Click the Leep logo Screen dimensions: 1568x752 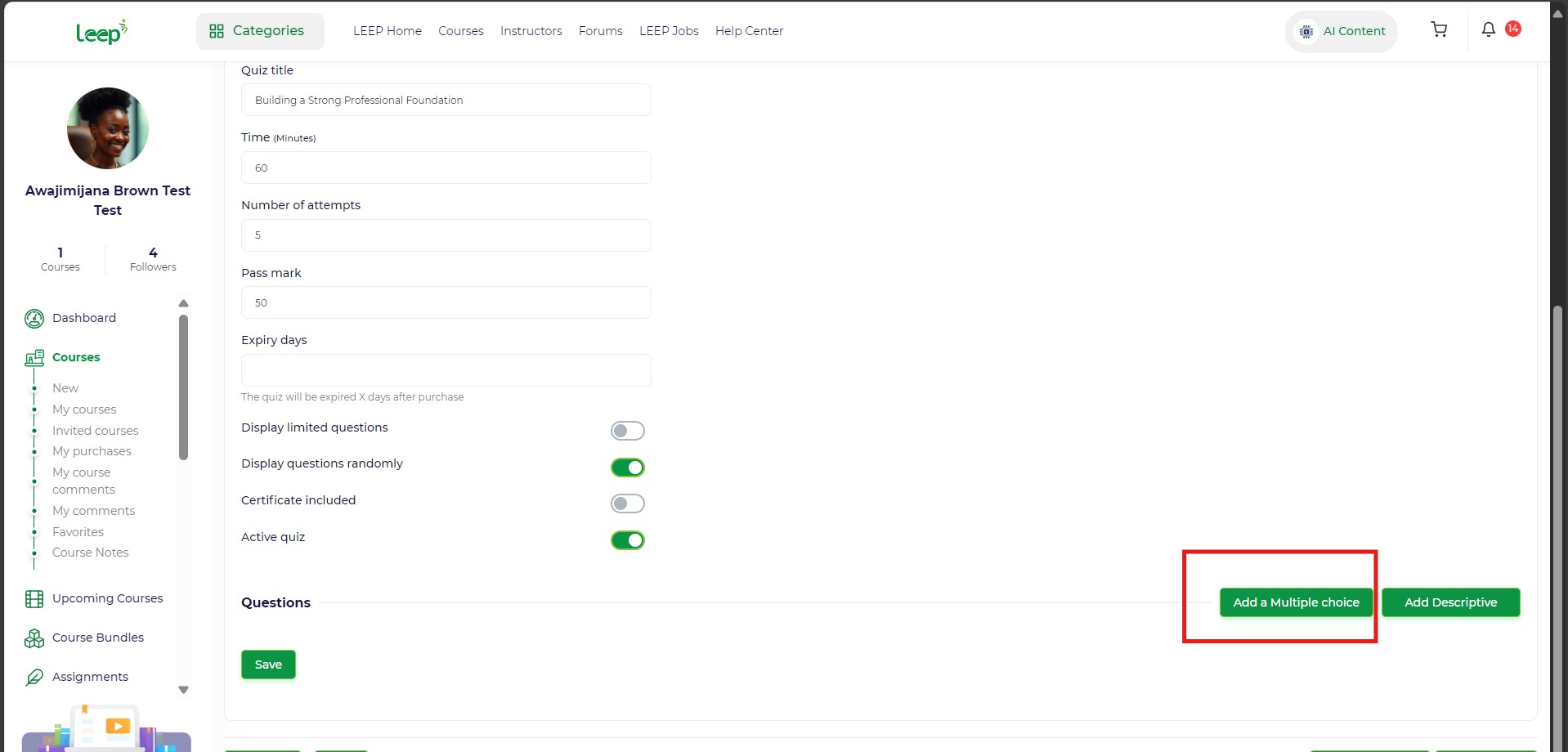[101, 32]
